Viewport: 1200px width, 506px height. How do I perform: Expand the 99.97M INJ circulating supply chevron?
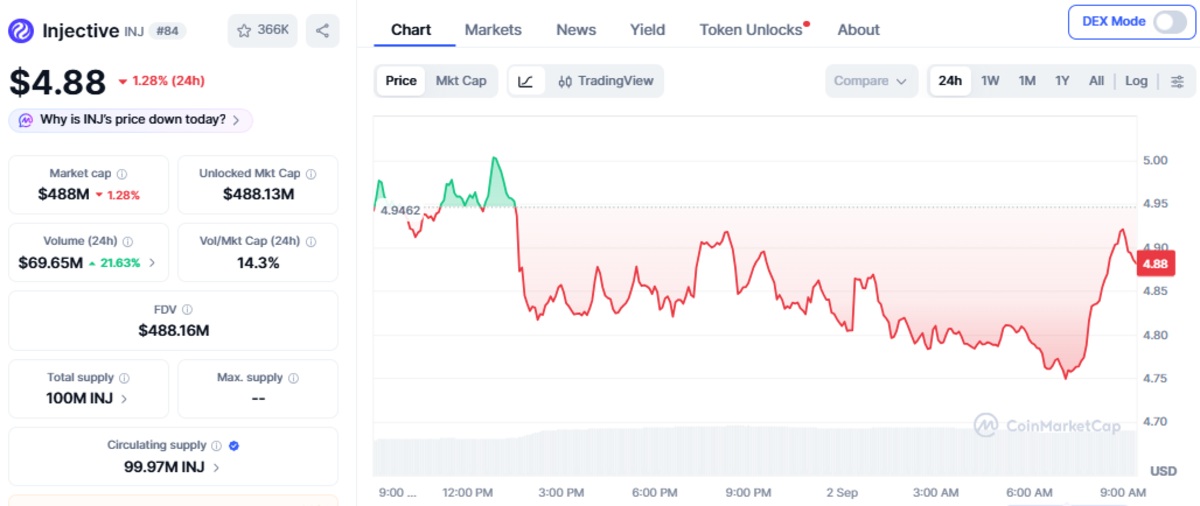pyautogui.click(x=216, y=467)
